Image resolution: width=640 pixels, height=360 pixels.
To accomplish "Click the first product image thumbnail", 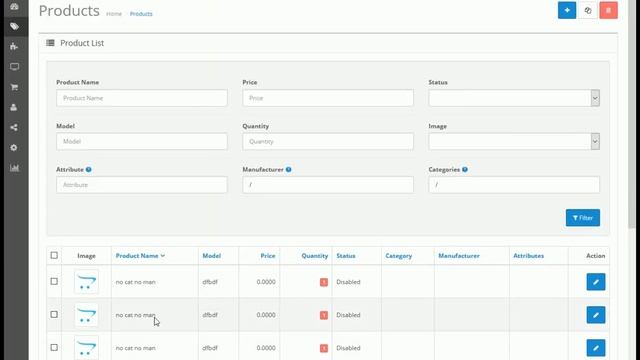I will pyautogui.click(x=86, y=282).
